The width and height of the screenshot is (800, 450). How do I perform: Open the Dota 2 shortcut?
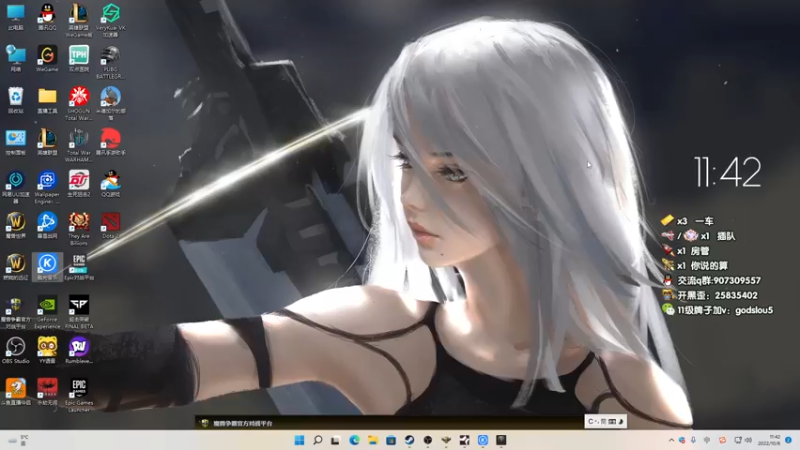point(111,225)
